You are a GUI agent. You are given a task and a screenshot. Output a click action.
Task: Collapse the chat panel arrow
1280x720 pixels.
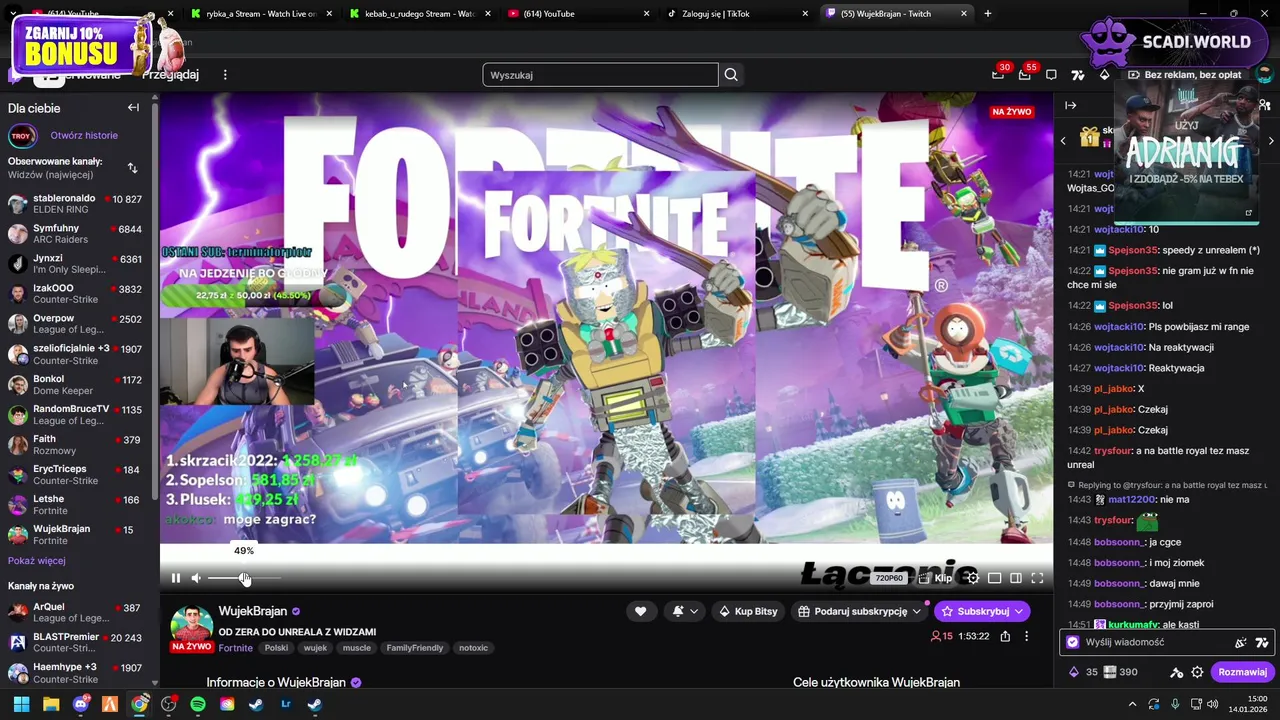tap(1071, 105)
